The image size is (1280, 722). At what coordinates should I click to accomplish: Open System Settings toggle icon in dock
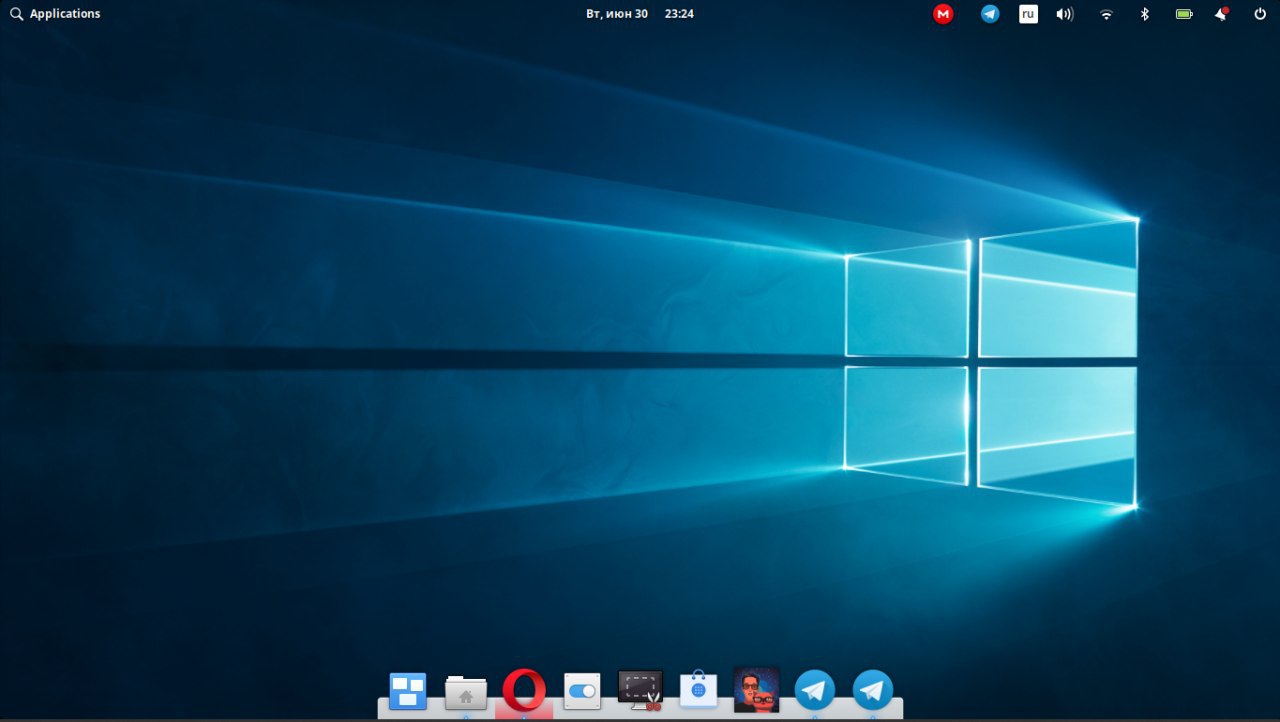[582, 691]
